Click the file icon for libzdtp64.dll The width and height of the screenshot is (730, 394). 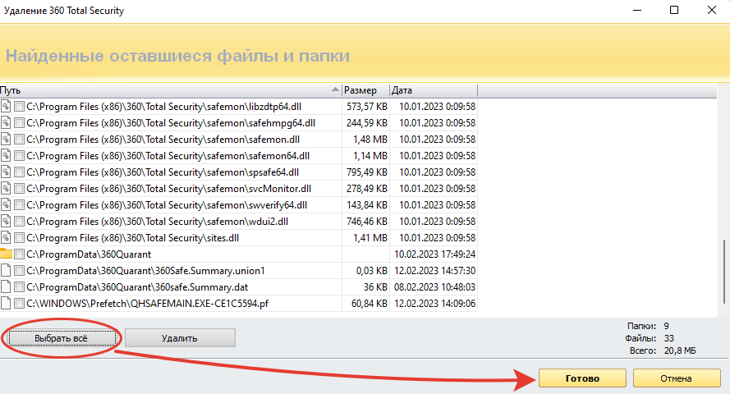[x=6, y=107]
